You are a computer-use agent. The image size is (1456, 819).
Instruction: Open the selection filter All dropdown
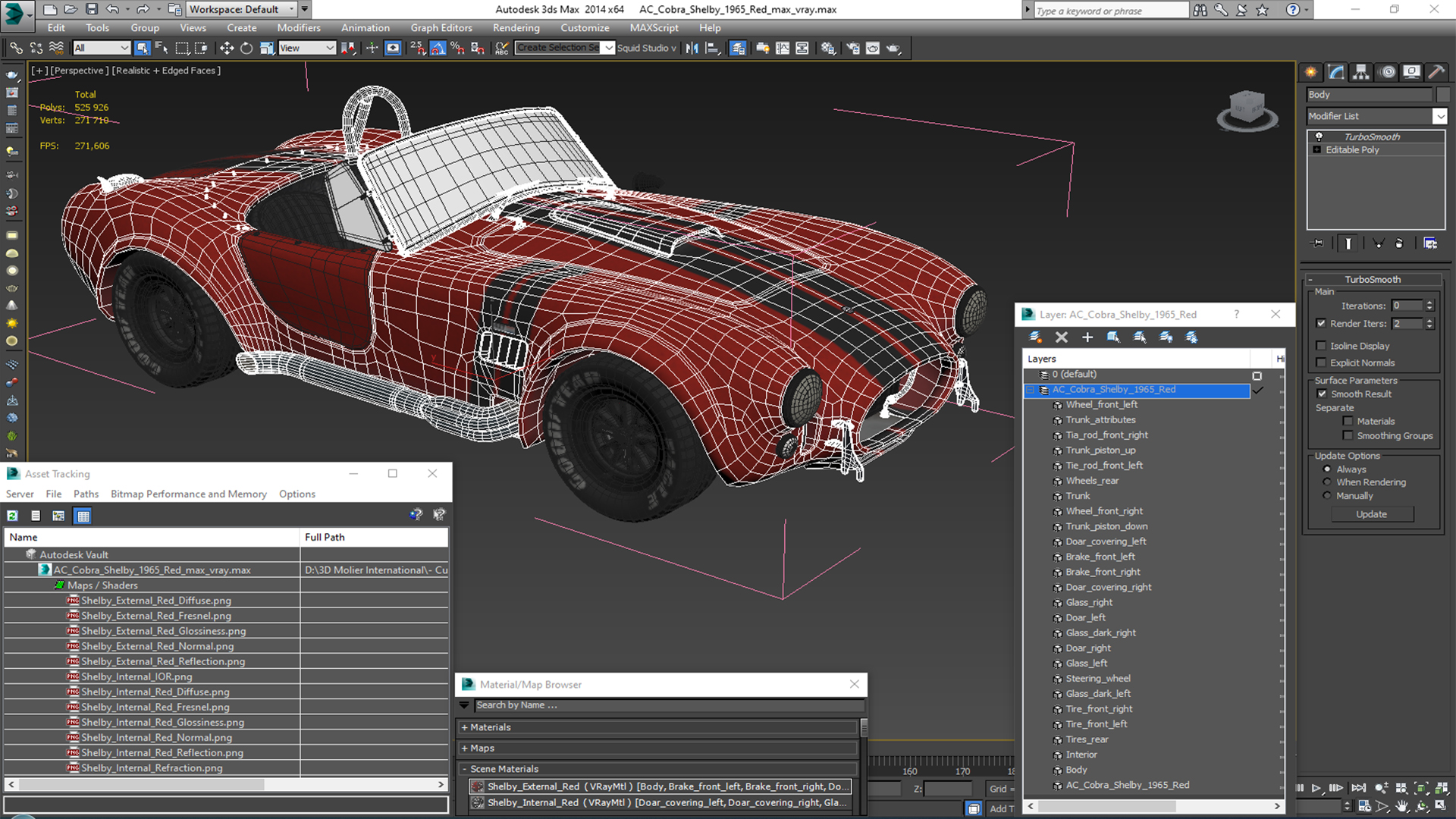click(x=102, y=48)
